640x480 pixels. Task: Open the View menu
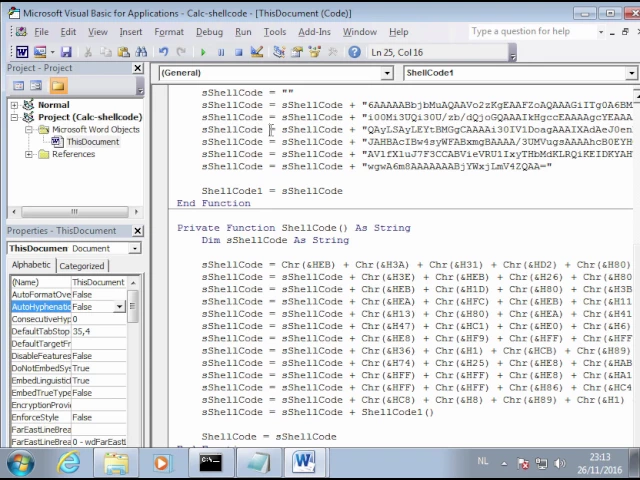click(x=98, y=32)
